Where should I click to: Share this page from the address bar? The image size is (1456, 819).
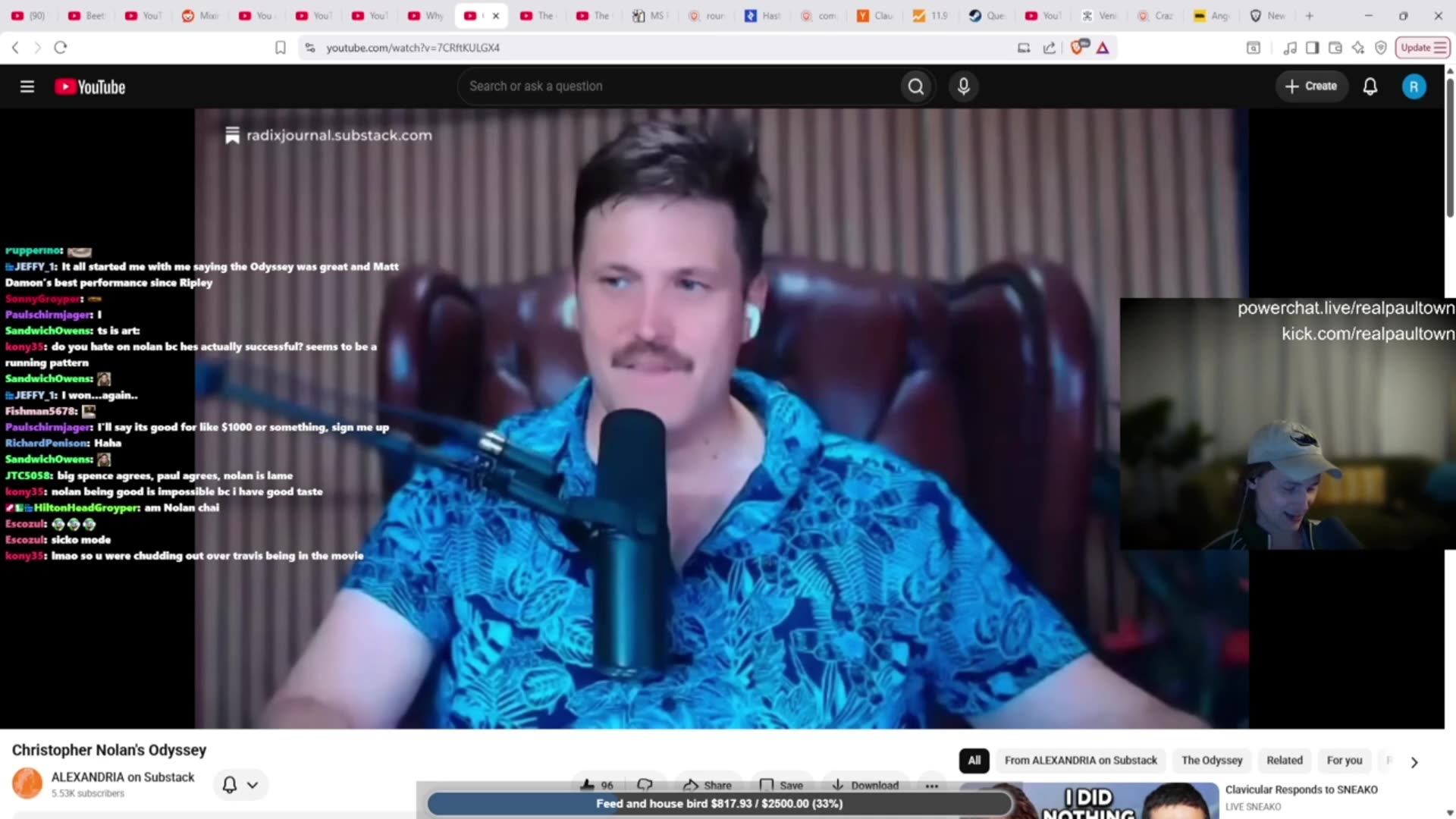pos(1050,48)
